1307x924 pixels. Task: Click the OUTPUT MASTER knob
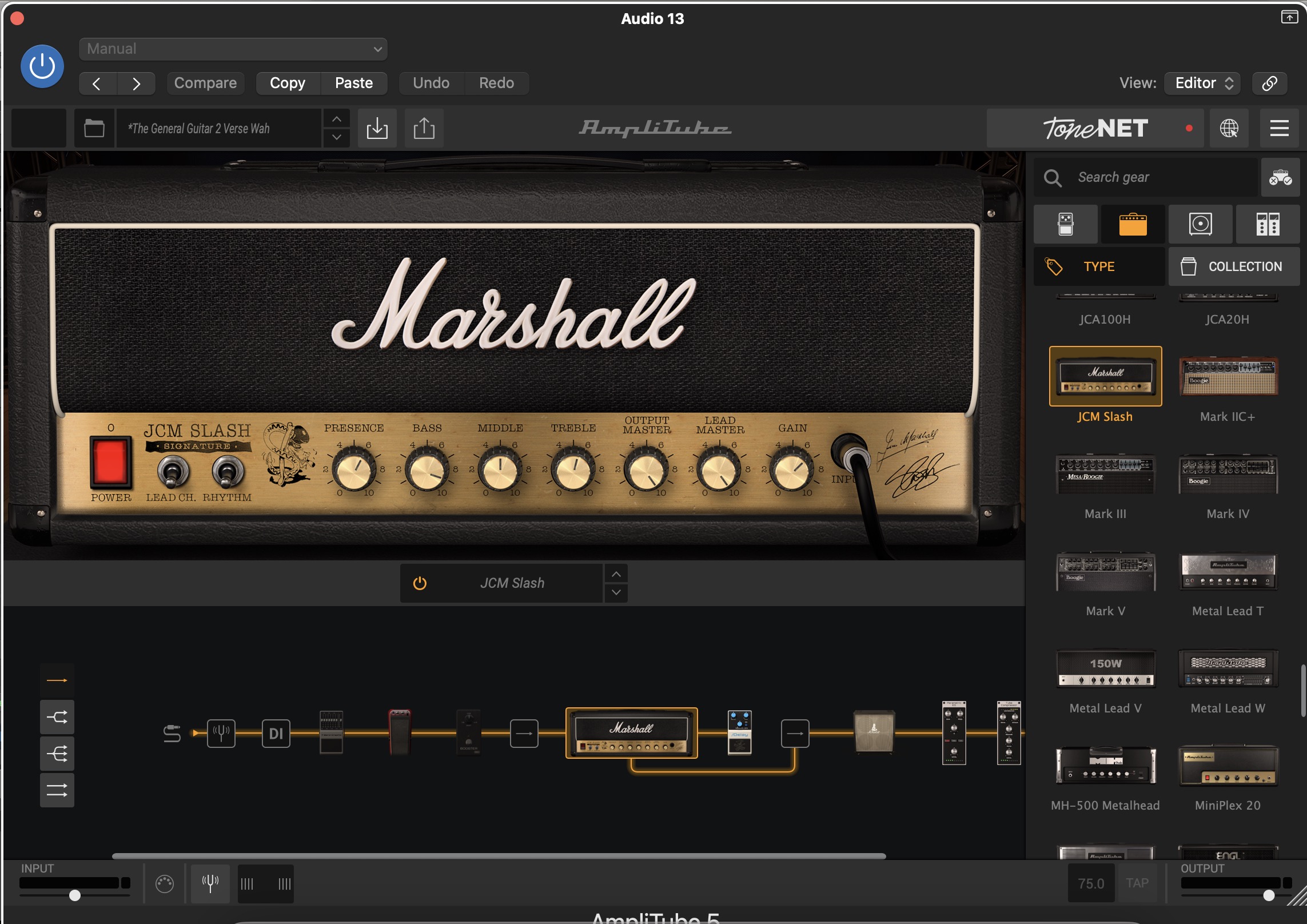coord(647,470)
